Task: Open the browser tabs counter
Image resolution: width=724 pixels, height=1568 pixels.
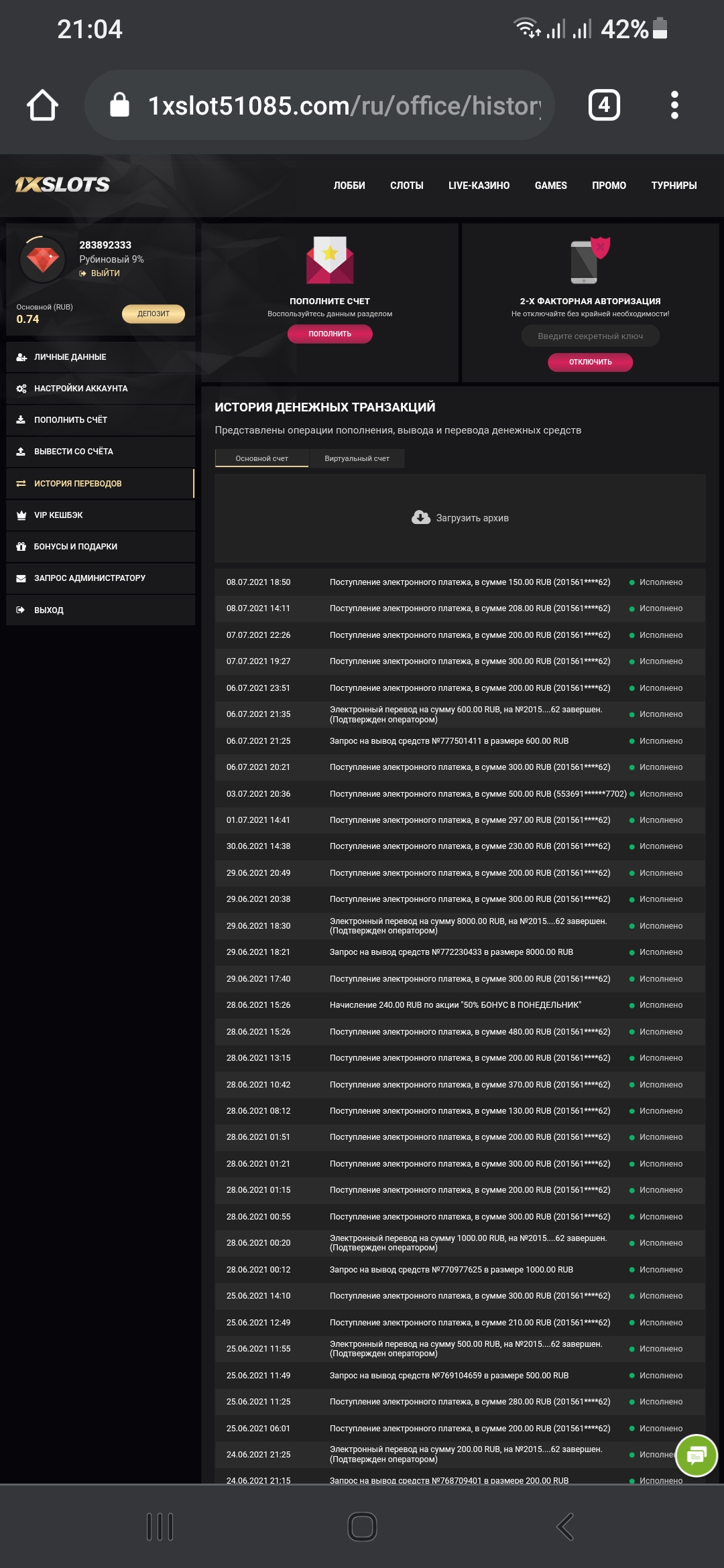Action: tap(603, 105)
